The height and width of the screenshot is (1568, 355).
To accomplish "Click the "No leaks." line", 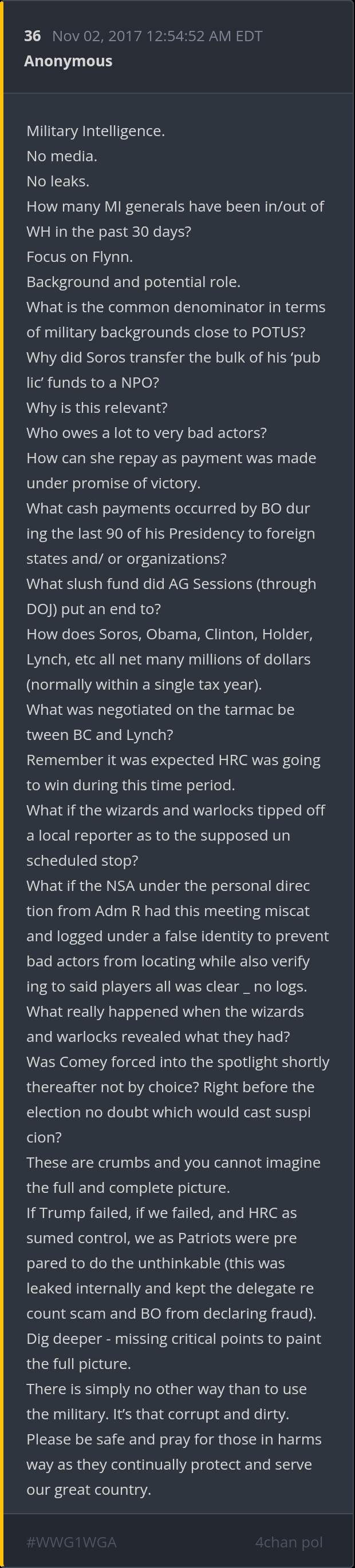I will (58, 181).
